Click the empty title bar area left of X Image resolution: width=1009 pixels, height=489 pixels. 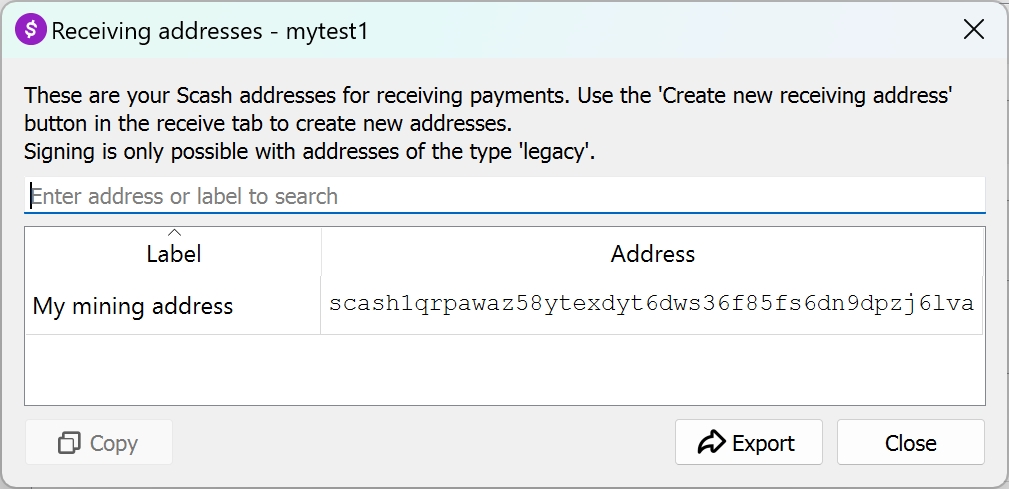[x=663, y=30]
